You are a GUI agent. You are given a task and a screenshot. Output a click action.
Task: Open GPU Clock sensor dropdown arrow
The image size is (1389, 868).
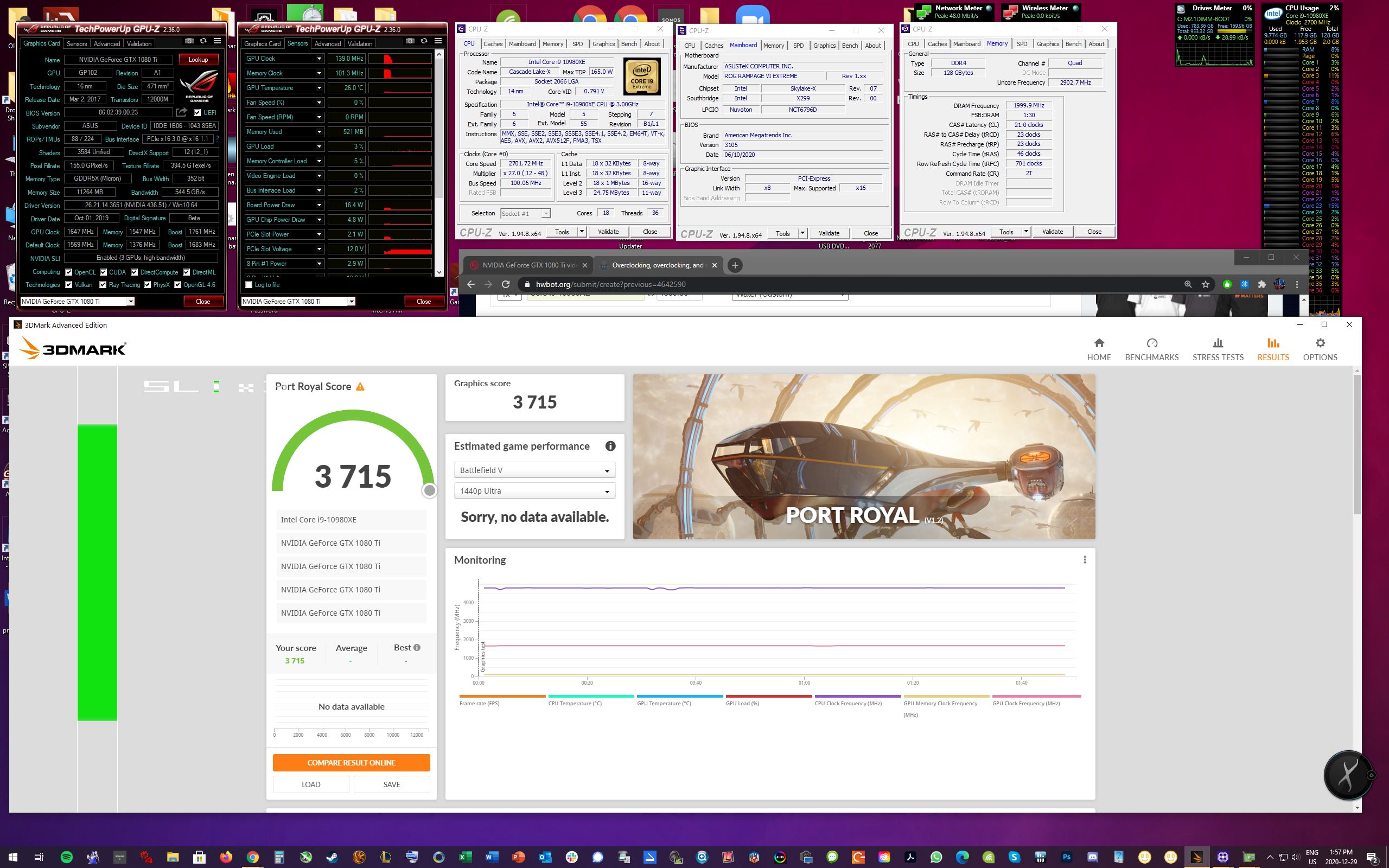pos(319,59)
